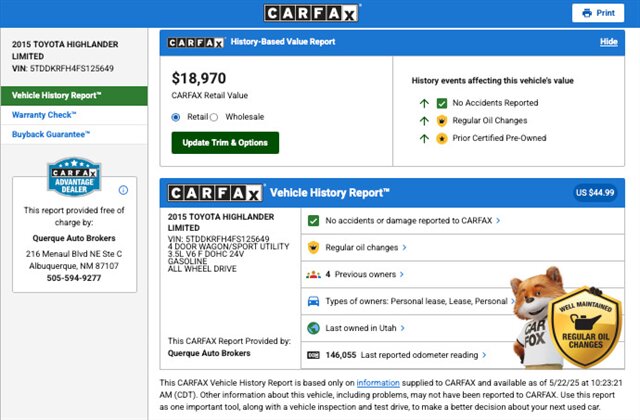
Task: Click up arrow next to No Accidents Reported
Action: [424, 103]
